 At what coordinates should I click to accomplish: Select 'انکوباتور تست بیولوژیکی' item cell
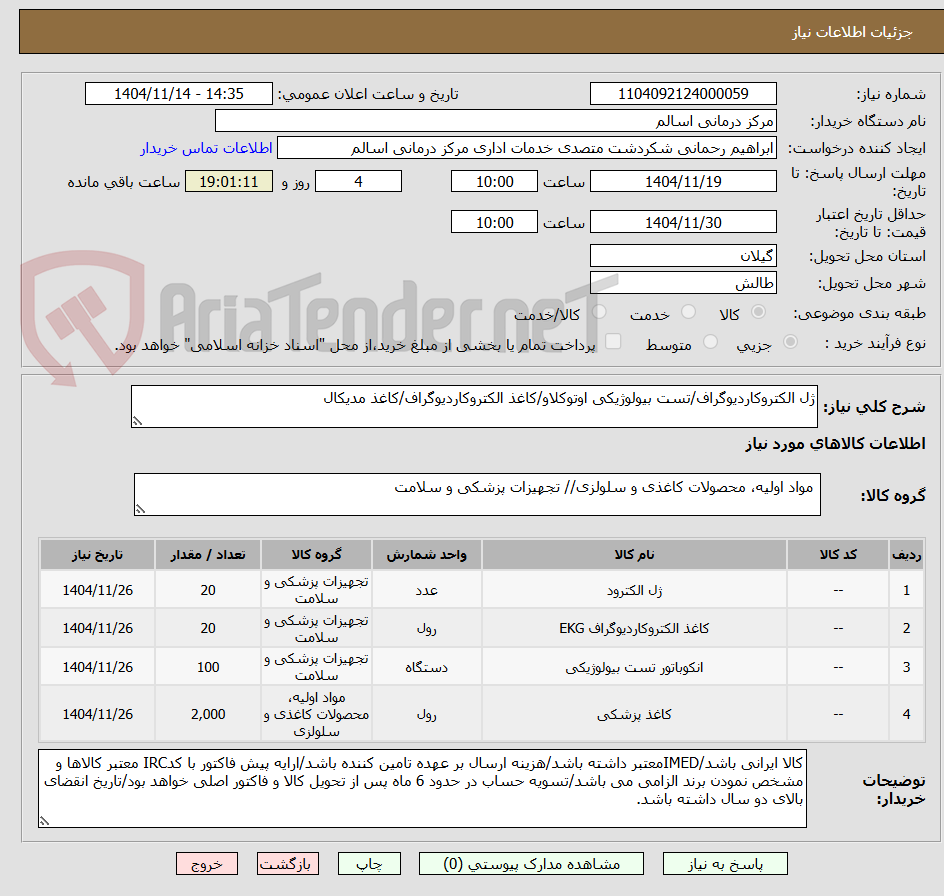[x=634, y=667]
